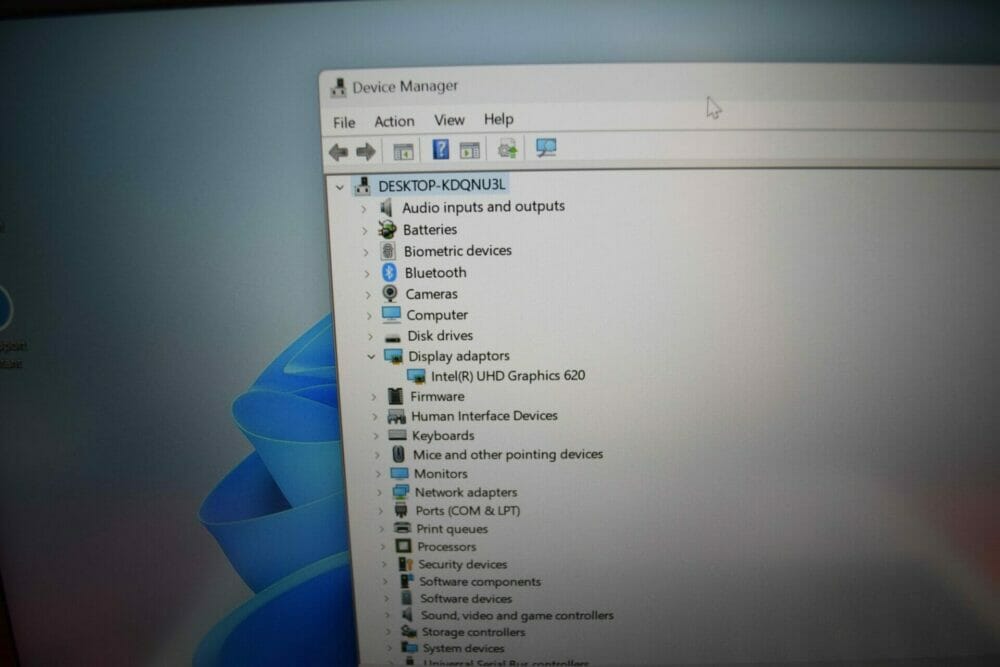Click the Processors chip icon
1000x667 pixels.
(x=403, y=546)
